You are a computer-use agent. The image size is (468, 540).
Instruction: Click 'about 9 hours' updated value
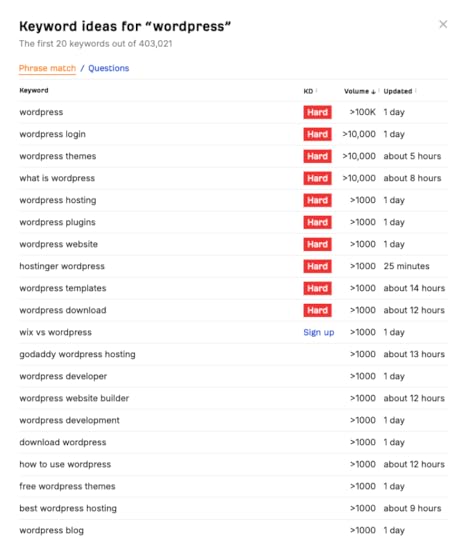412,508
